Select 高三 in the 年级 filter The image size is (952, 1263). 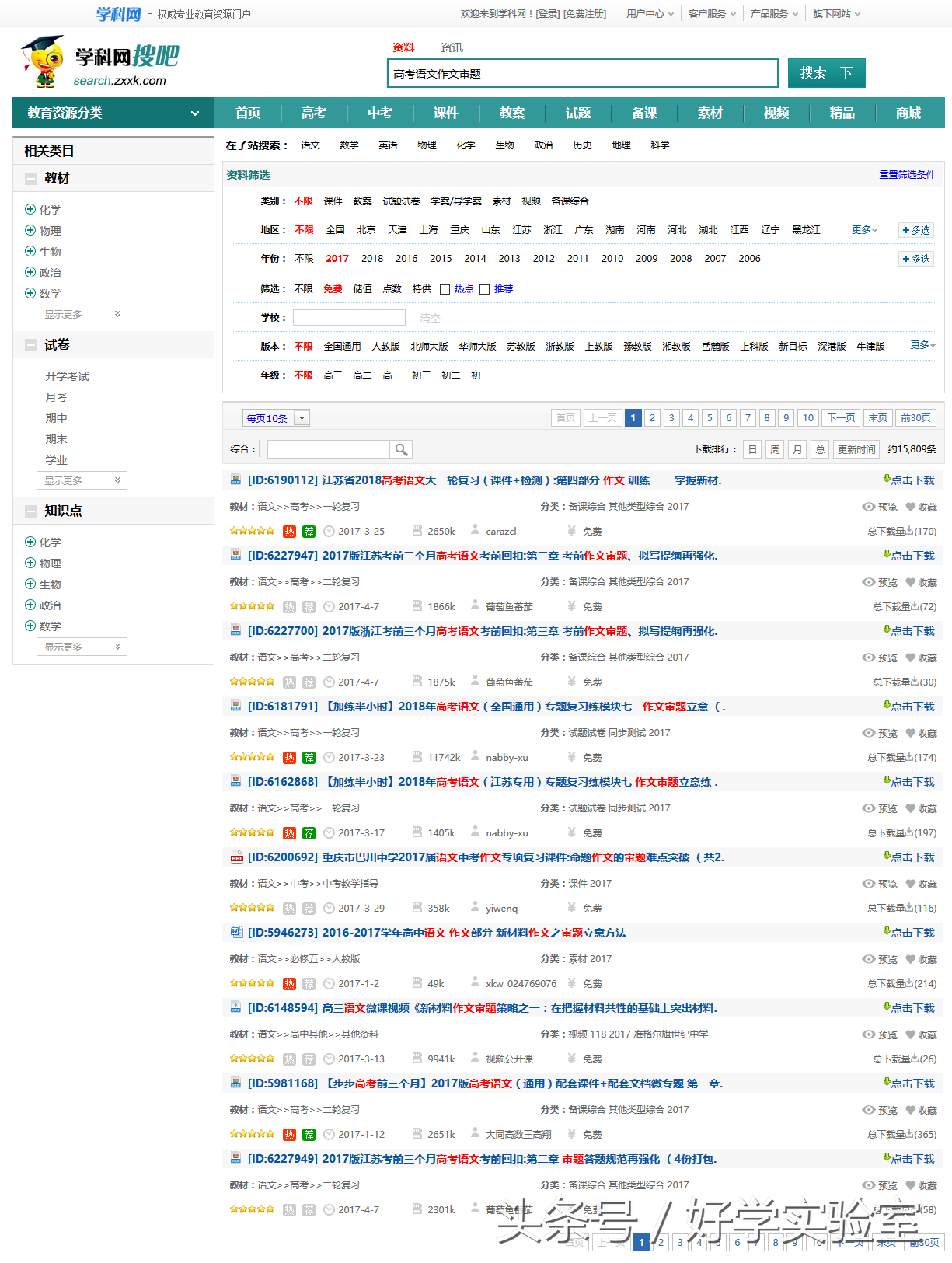coord(333,375)
